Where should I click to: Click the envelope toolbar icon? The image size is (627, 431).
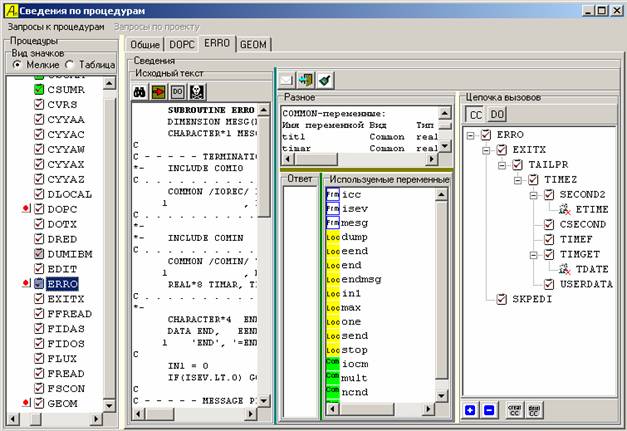(x=286, y=80)
